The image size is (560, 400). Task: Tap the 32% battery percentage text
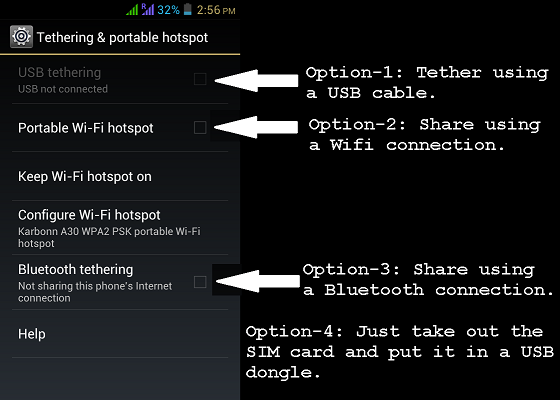[168, 10]
